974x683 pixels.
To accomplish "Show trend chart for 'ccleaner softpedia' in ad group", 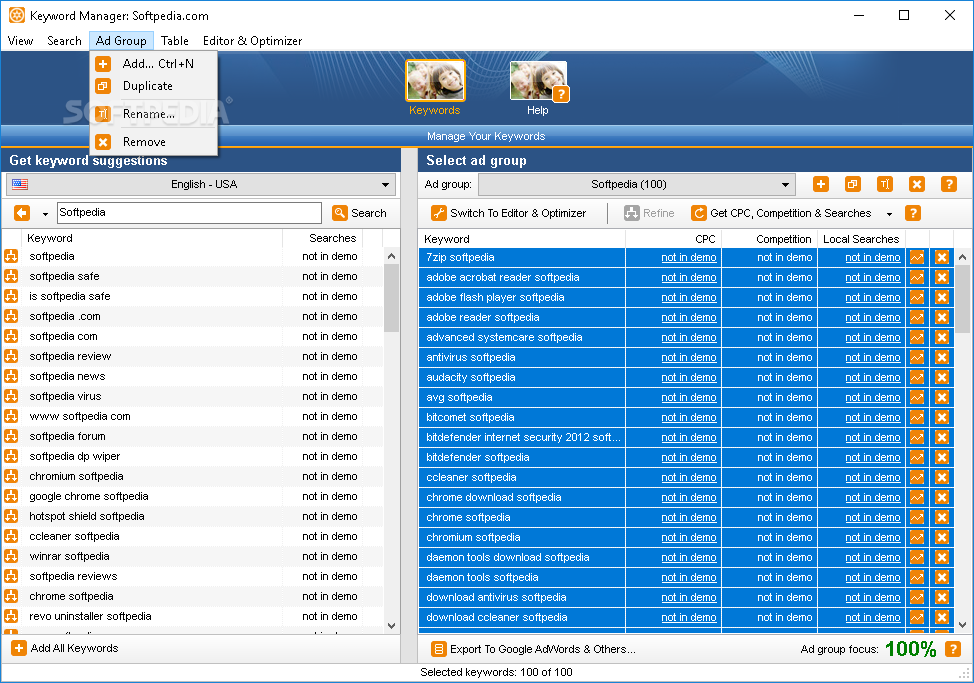I will [x=917, y=477].
